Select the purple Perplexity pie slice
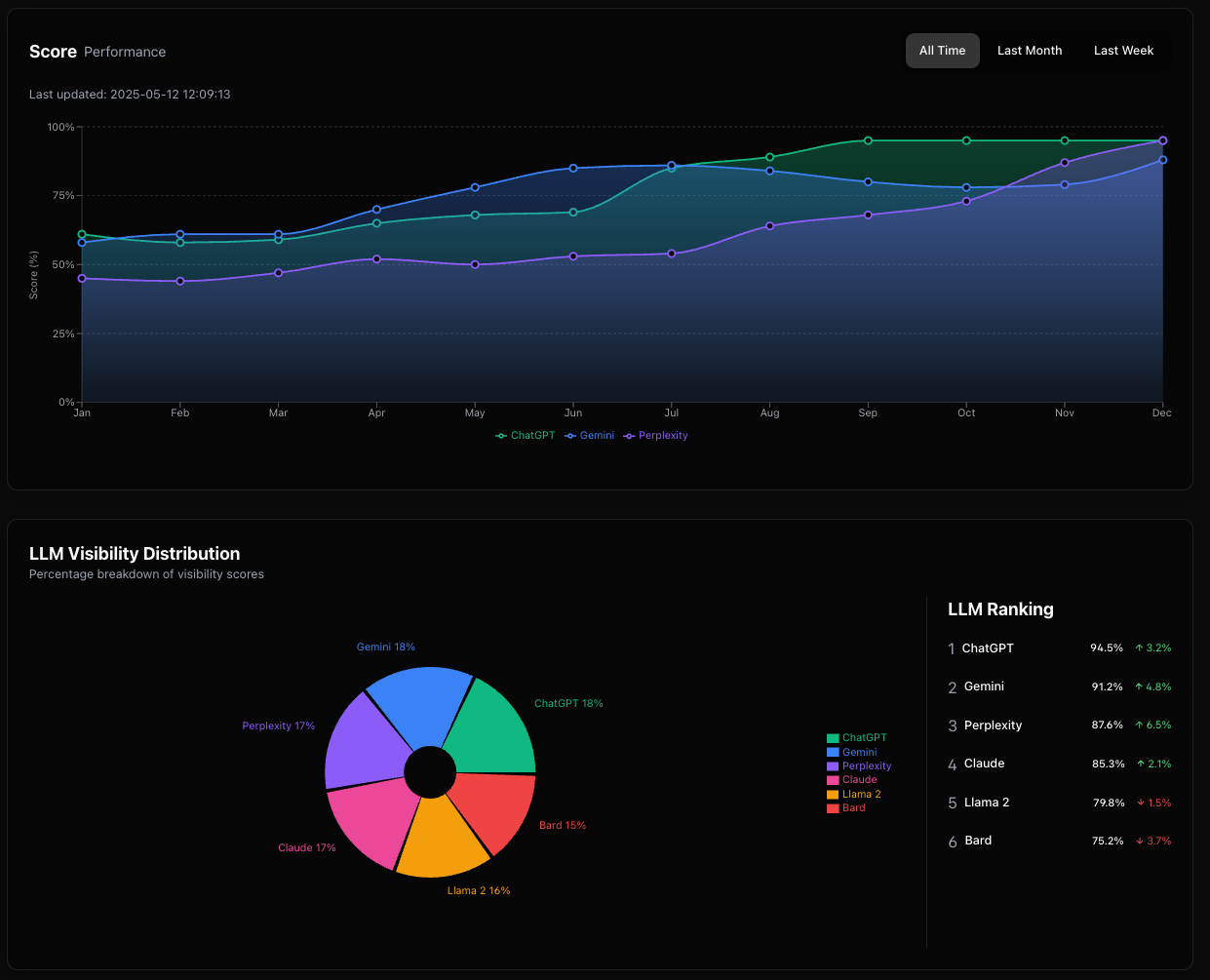Screen dimensions: 1210x980 click(364, 743)
